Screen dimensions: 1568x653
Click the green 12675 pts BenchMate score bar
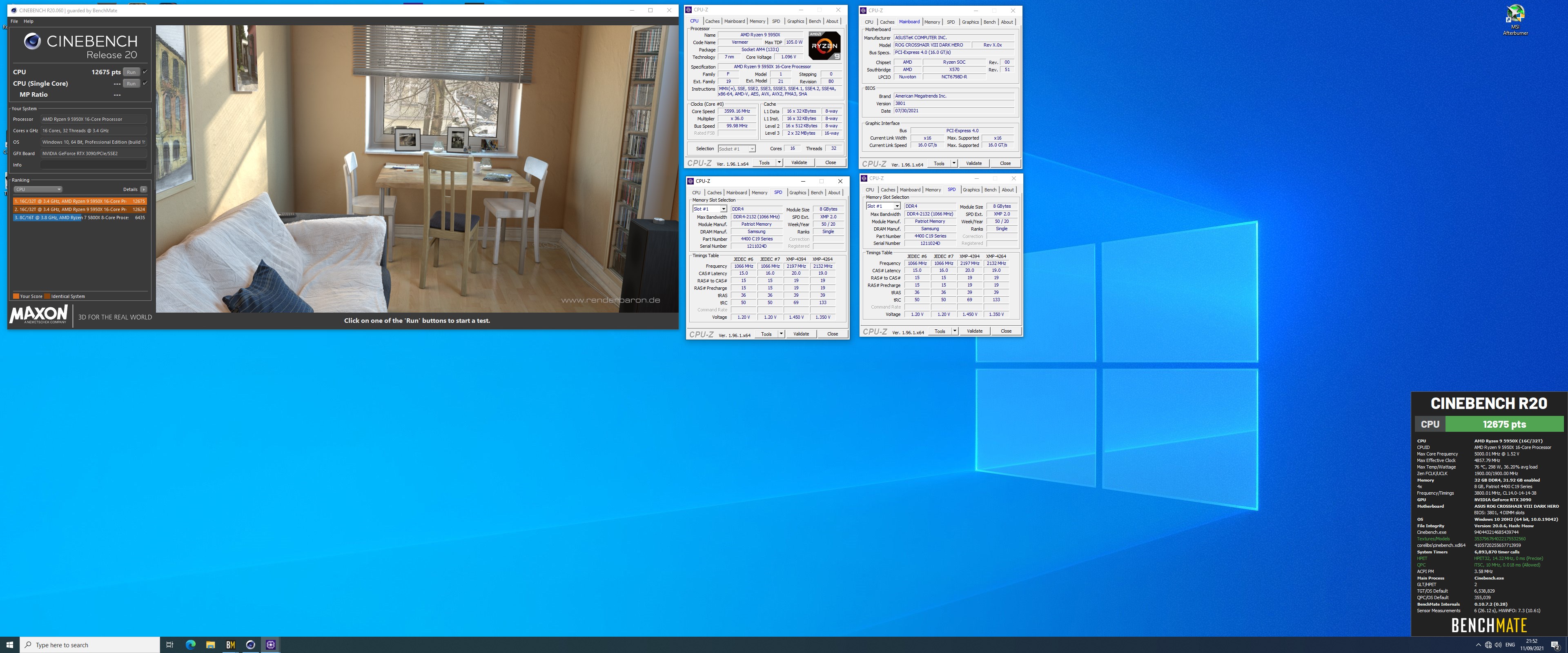point(1504,424)
